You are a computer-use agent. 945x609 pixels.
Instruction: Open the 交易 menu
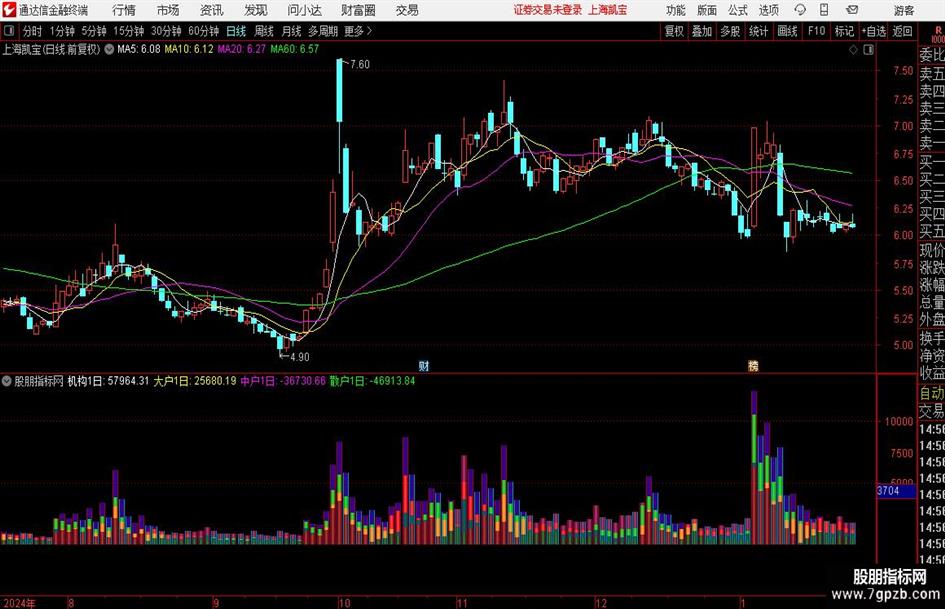tap(407, 10)
